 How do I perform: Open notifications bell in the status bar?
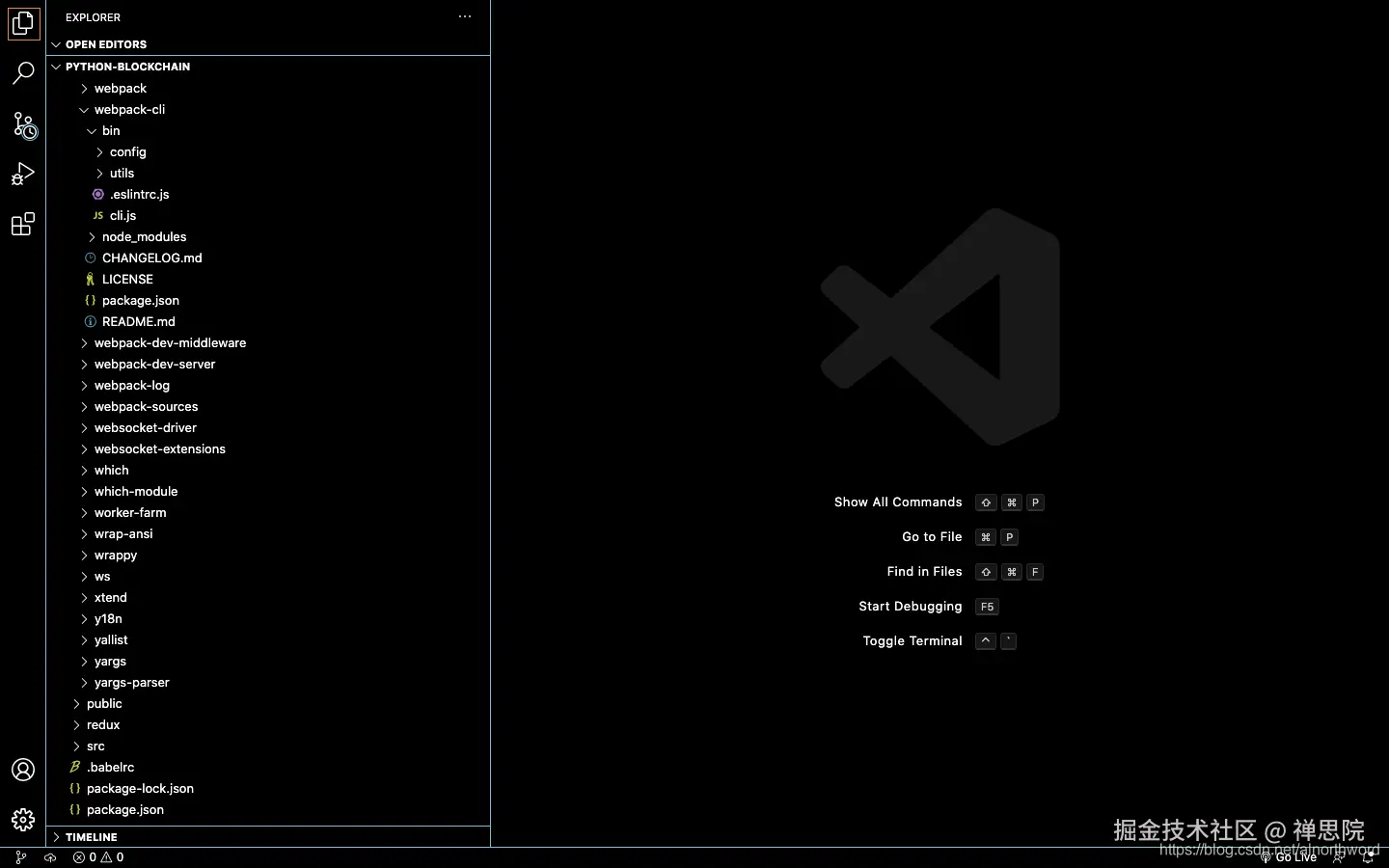1368,857
